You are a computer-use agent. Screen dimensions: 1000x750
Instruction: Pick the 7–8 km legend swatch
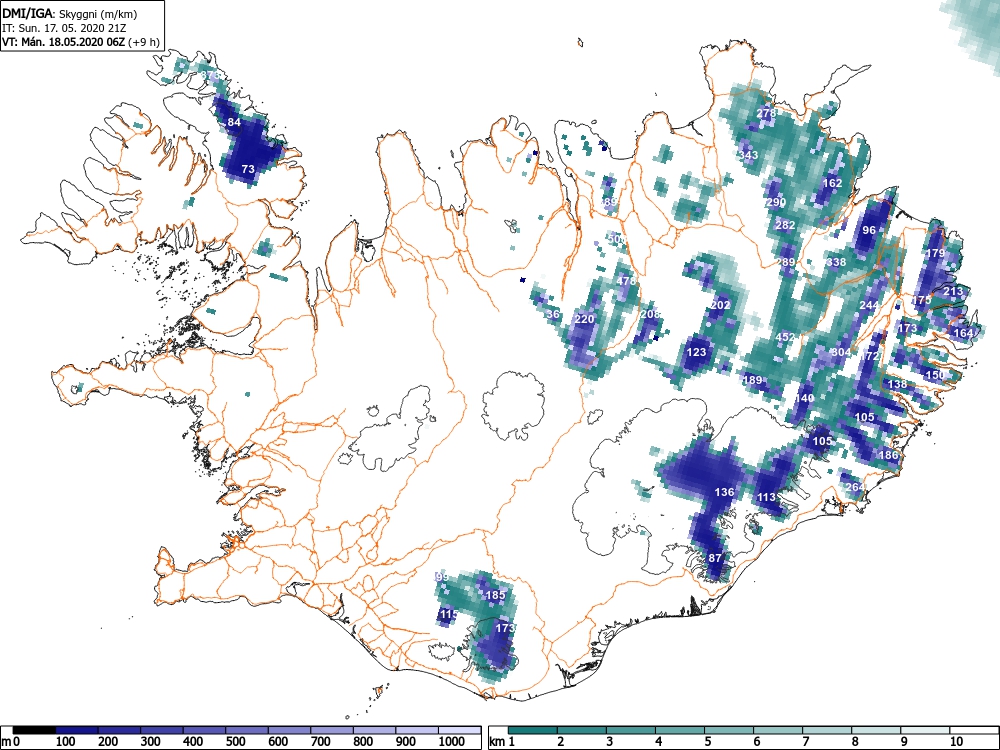point(827,730)
